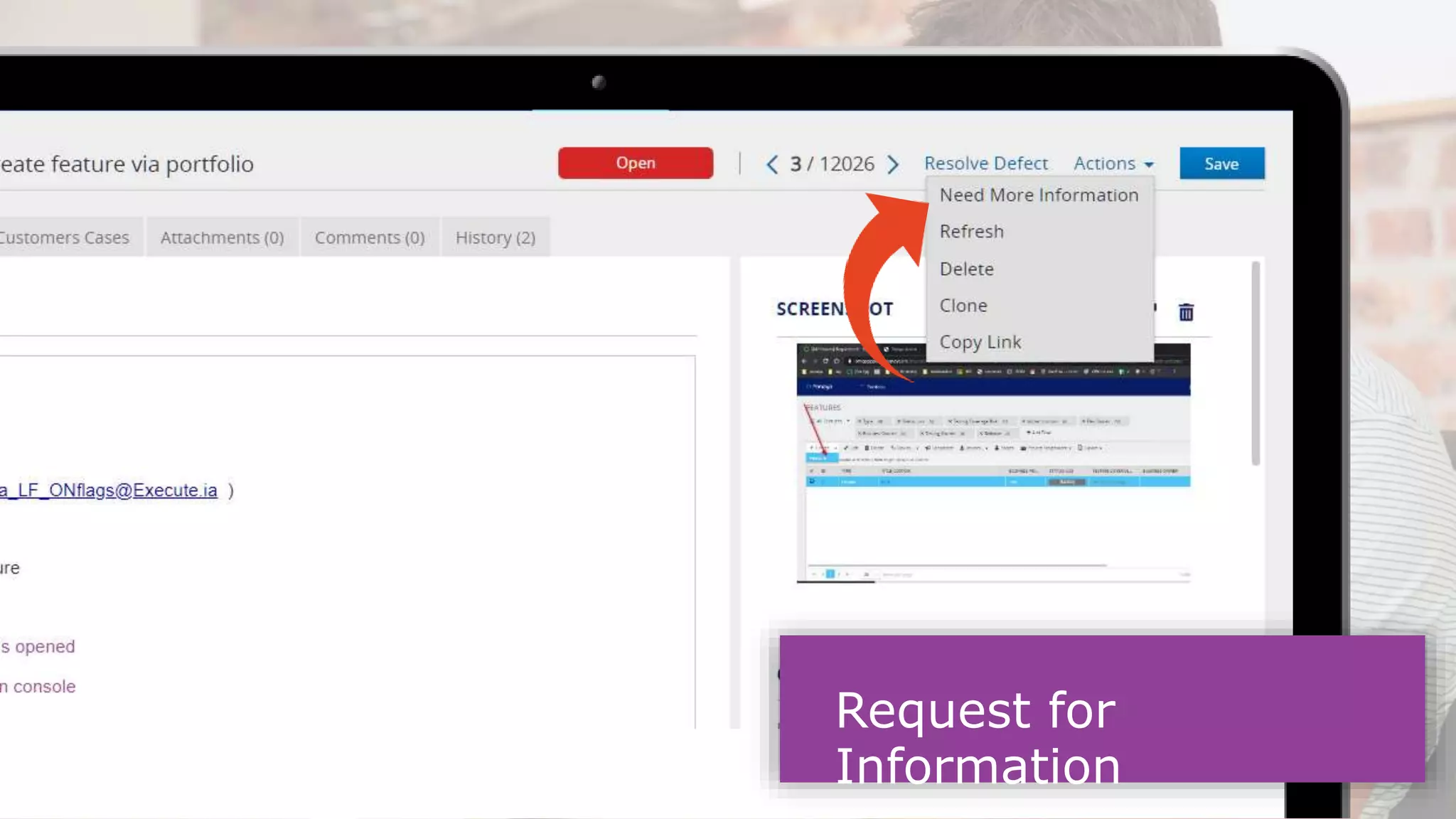Choose Clone from the Actions menu
Screen dimensions: 1456x819
click(x=963, y=306)
